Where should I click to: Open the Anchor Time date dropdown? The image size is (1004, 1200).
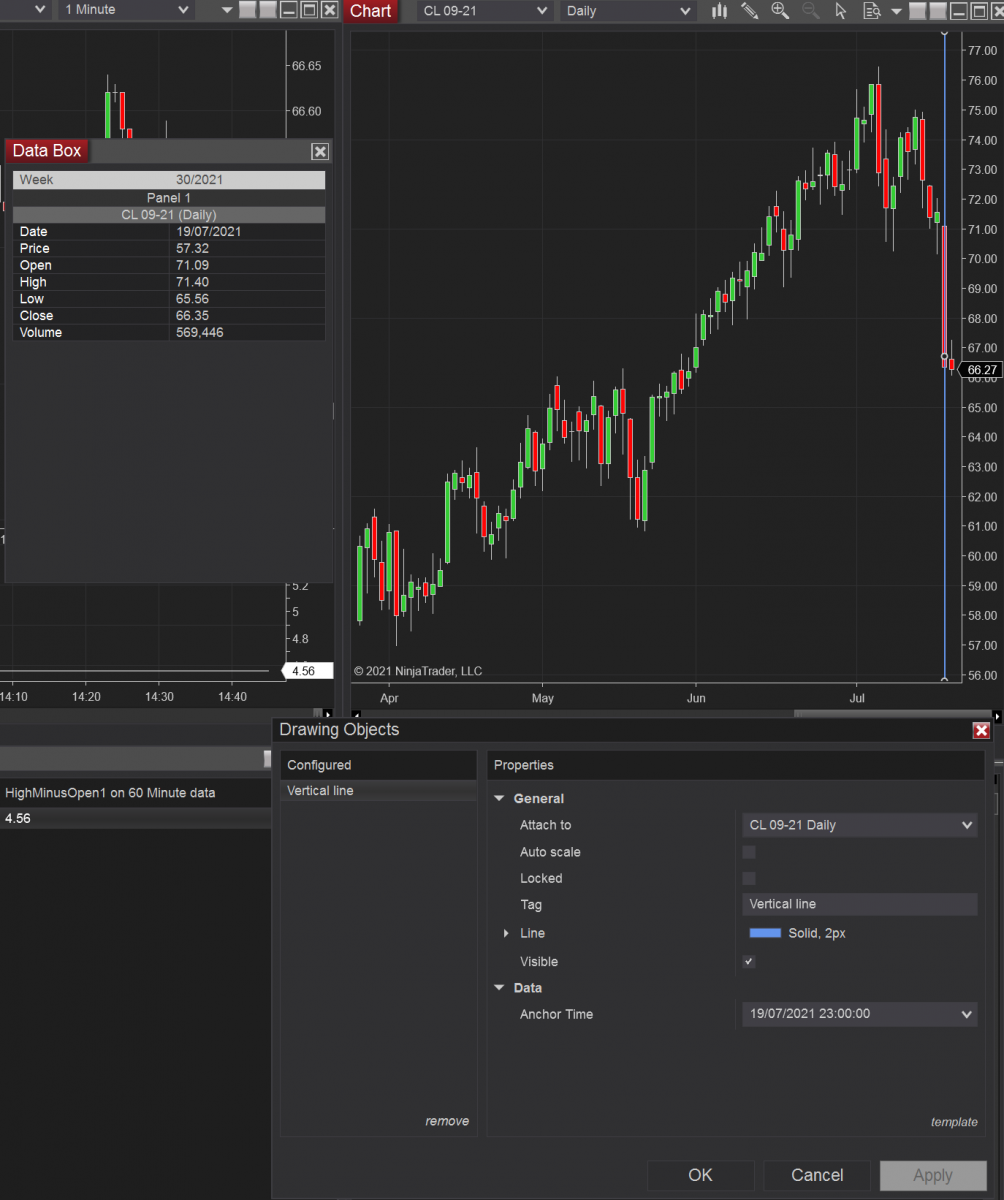(860, 1014)
